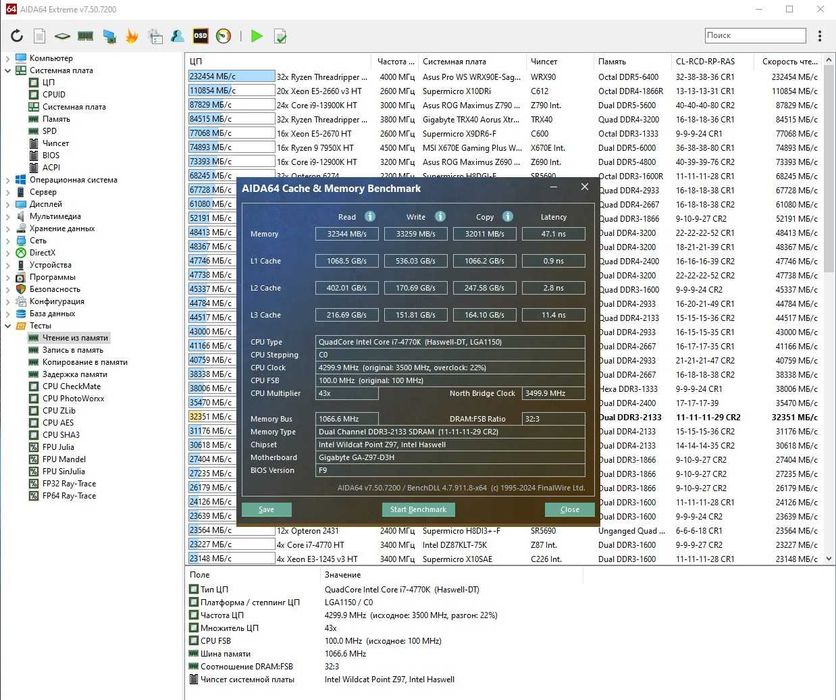Select CPU PhotoWorxx in the tests tree

click(x=73, y=398)
